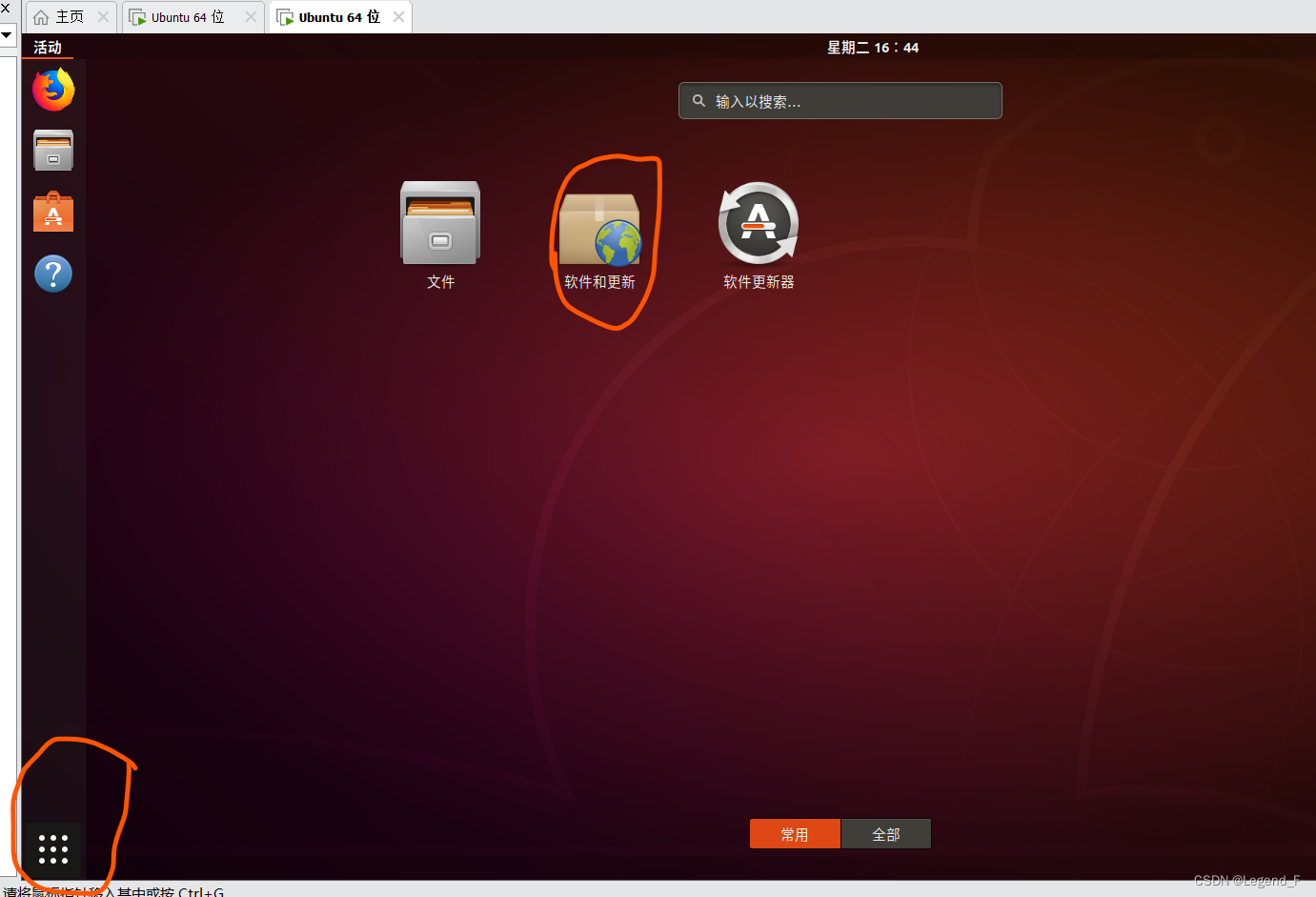Click the search field 输入以搜索
The height and width of the screenshot is (897, 1316).
click(840, 101)
